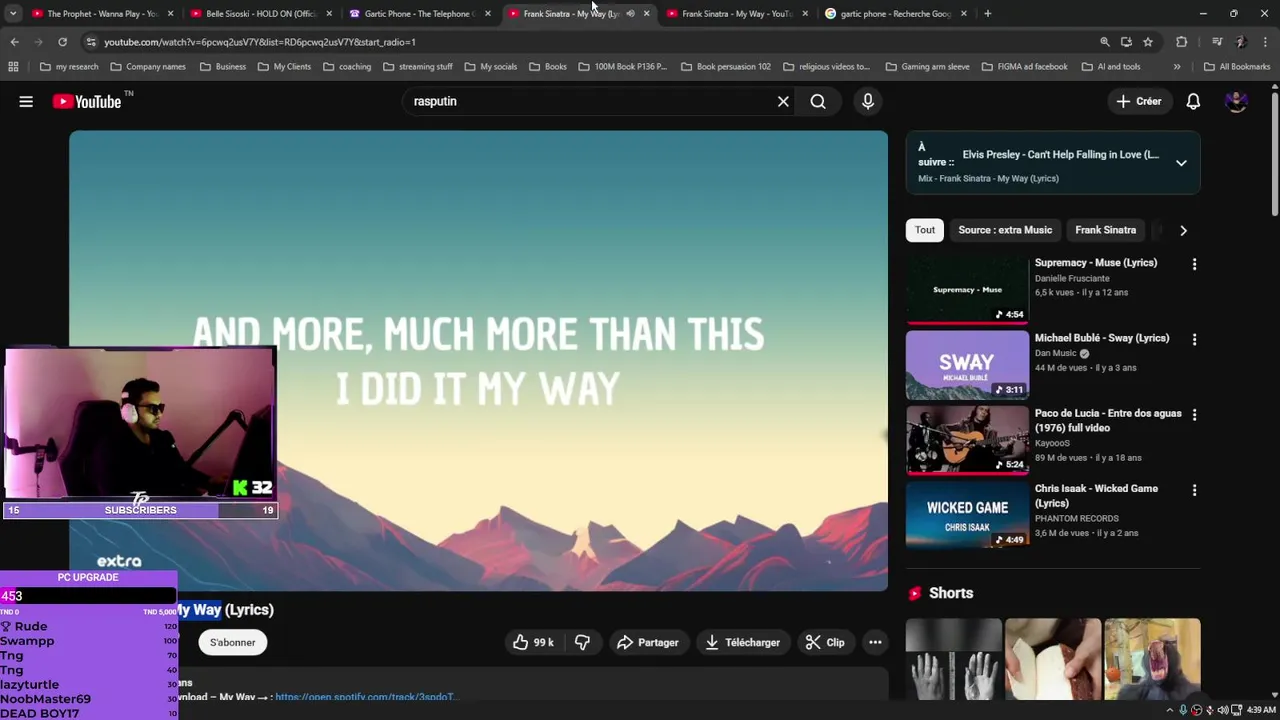The width and height of the screenshot is (1280, 720).
Task: Open the hands Shorts thumbnail
Action: tap(953, 660)
